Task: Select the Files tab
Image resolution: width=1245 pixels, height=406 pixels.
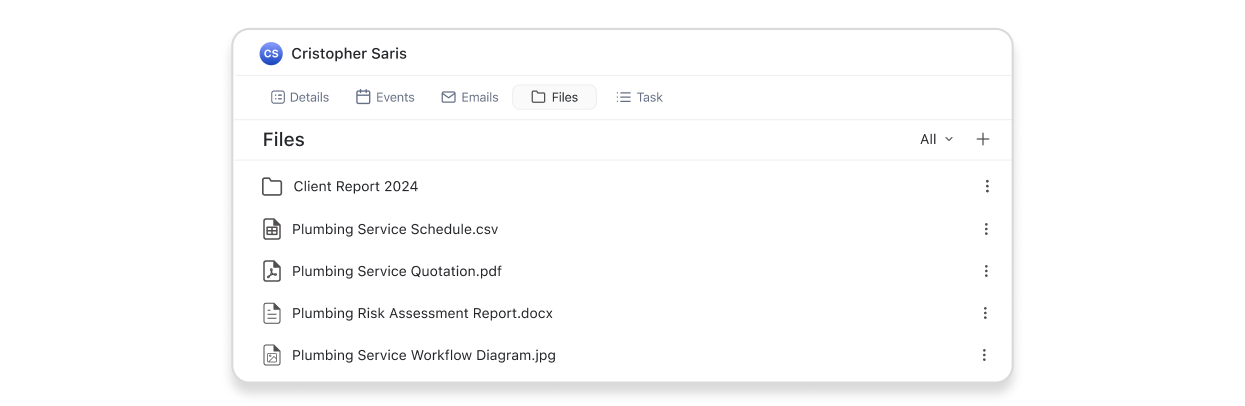Action: [x=555, y=97]
